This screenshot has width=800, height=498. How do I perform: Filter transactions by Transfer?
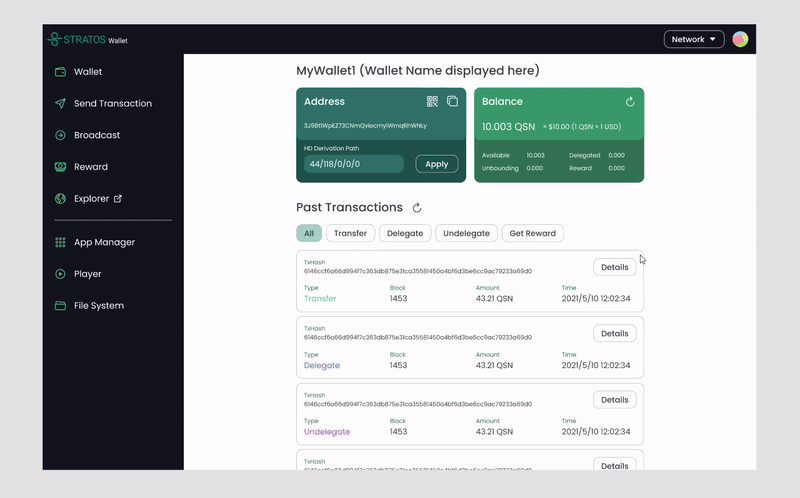[350, 233]
